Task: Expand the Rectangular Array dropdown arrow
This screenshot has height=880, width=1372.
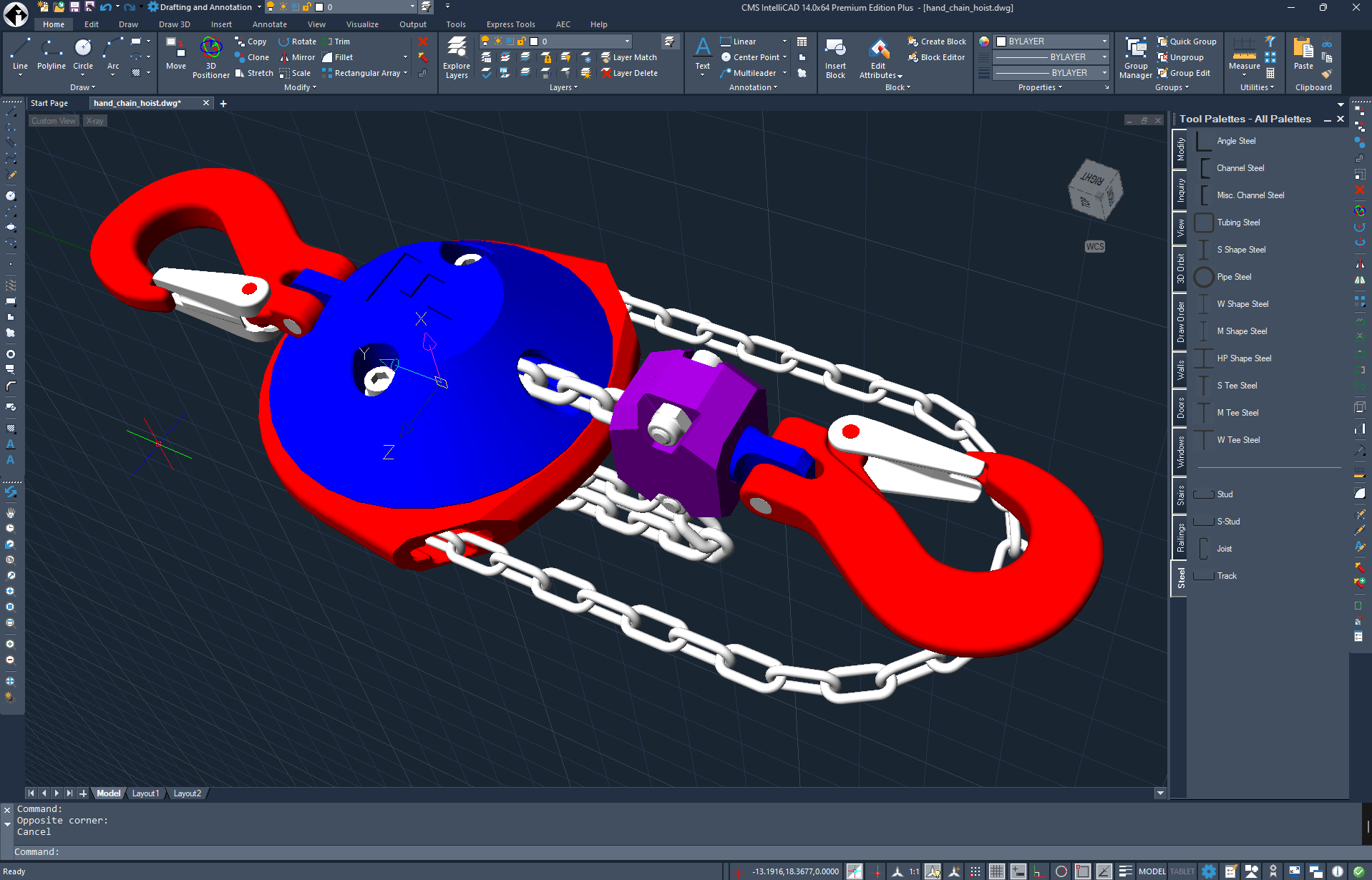Action: point(405,73)
